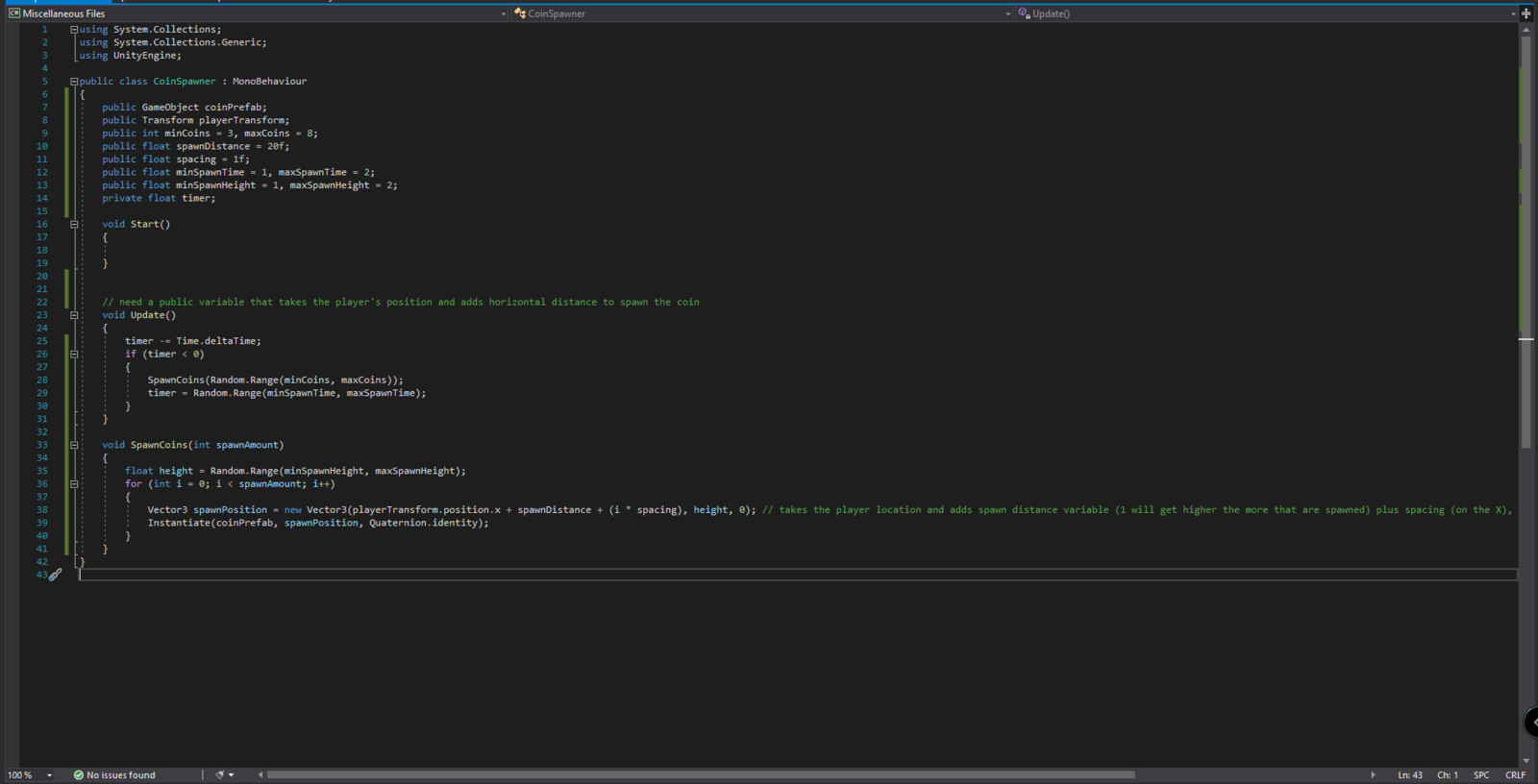
Task: Open the CoinSpawner types dropdown
Action: click(1007, 13)
